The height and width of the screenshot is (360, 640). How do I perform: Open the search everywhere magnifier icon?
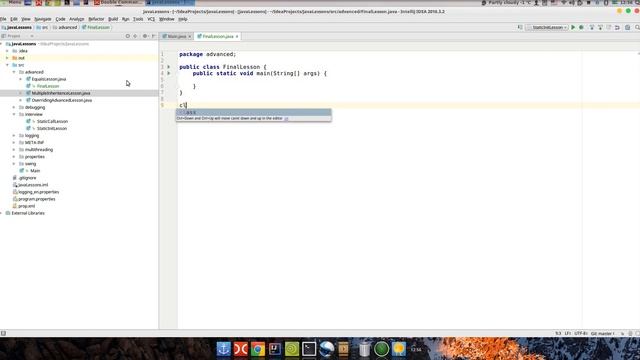(x=637, y=27)
